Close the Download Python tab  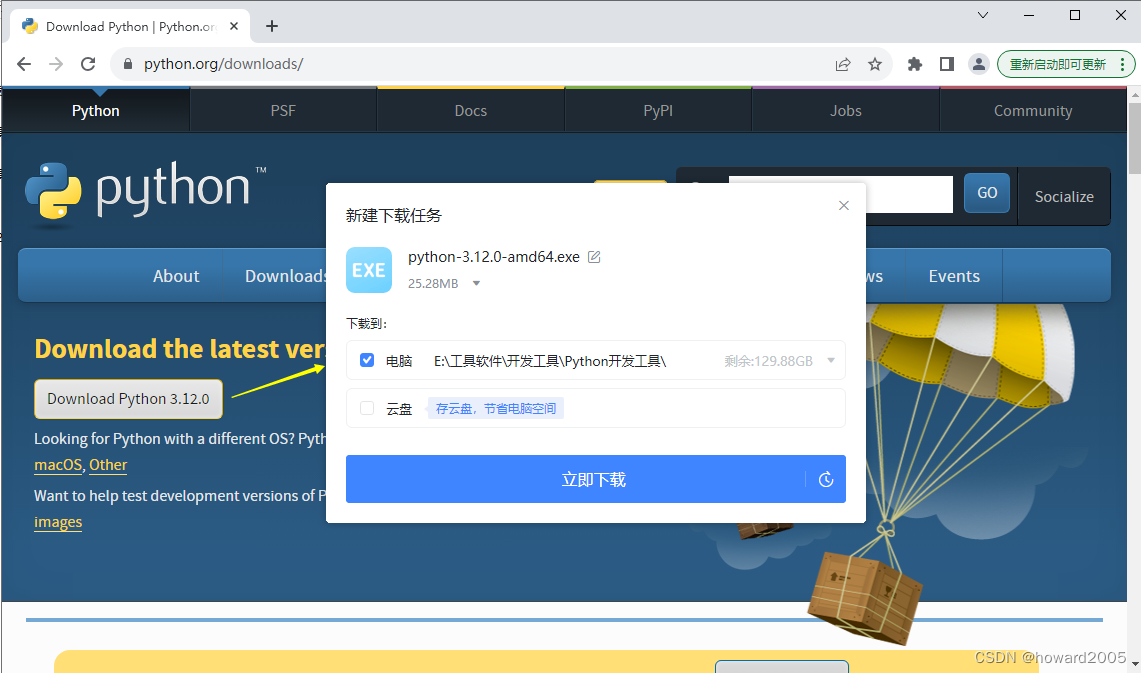click(x=234, y=26)
